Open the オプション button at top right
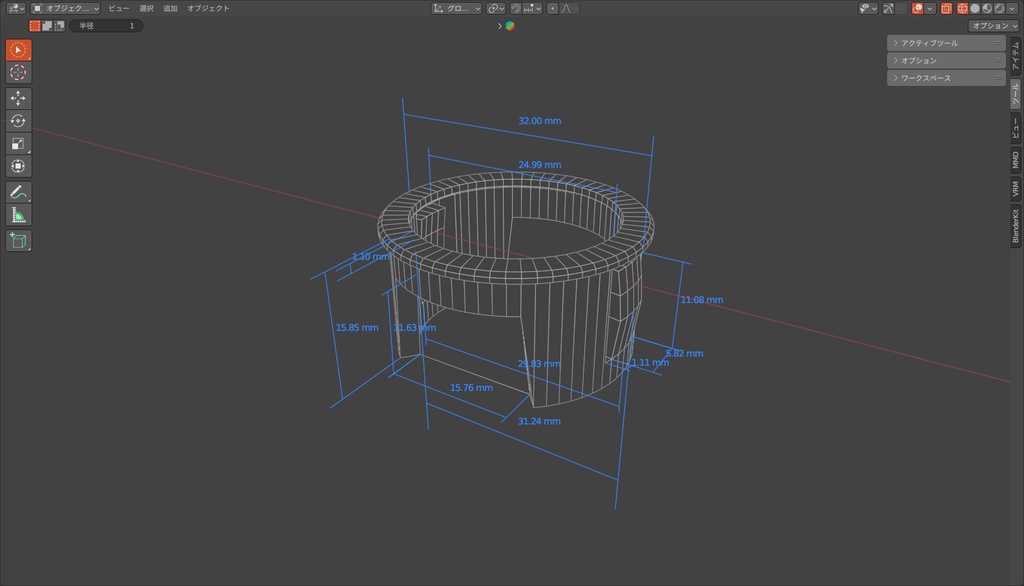Screen dimensions: 1024x586 (993, 26)
